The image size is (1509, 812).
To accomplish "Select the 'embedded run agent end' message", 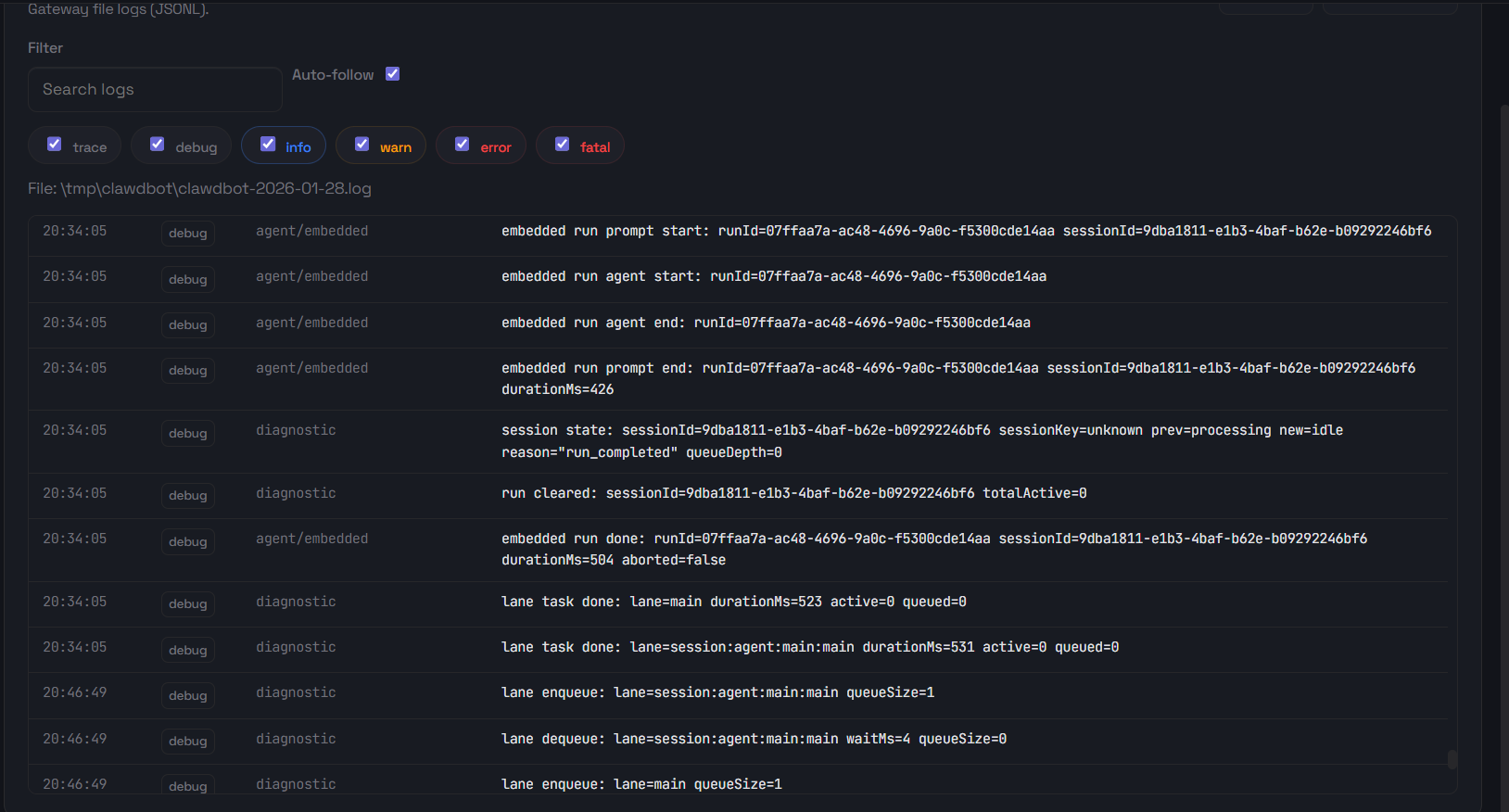I will click(766, 323).
